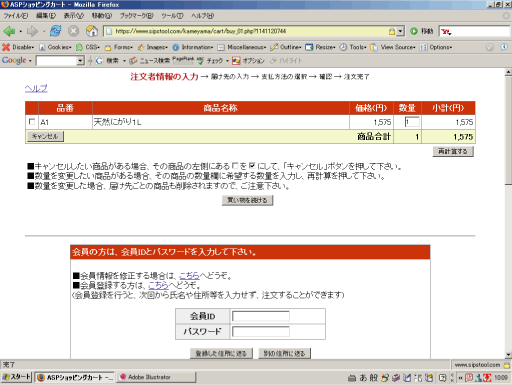Click the ヘルプ help link on page
The image size is (512, 385).
tap(36, 88)
